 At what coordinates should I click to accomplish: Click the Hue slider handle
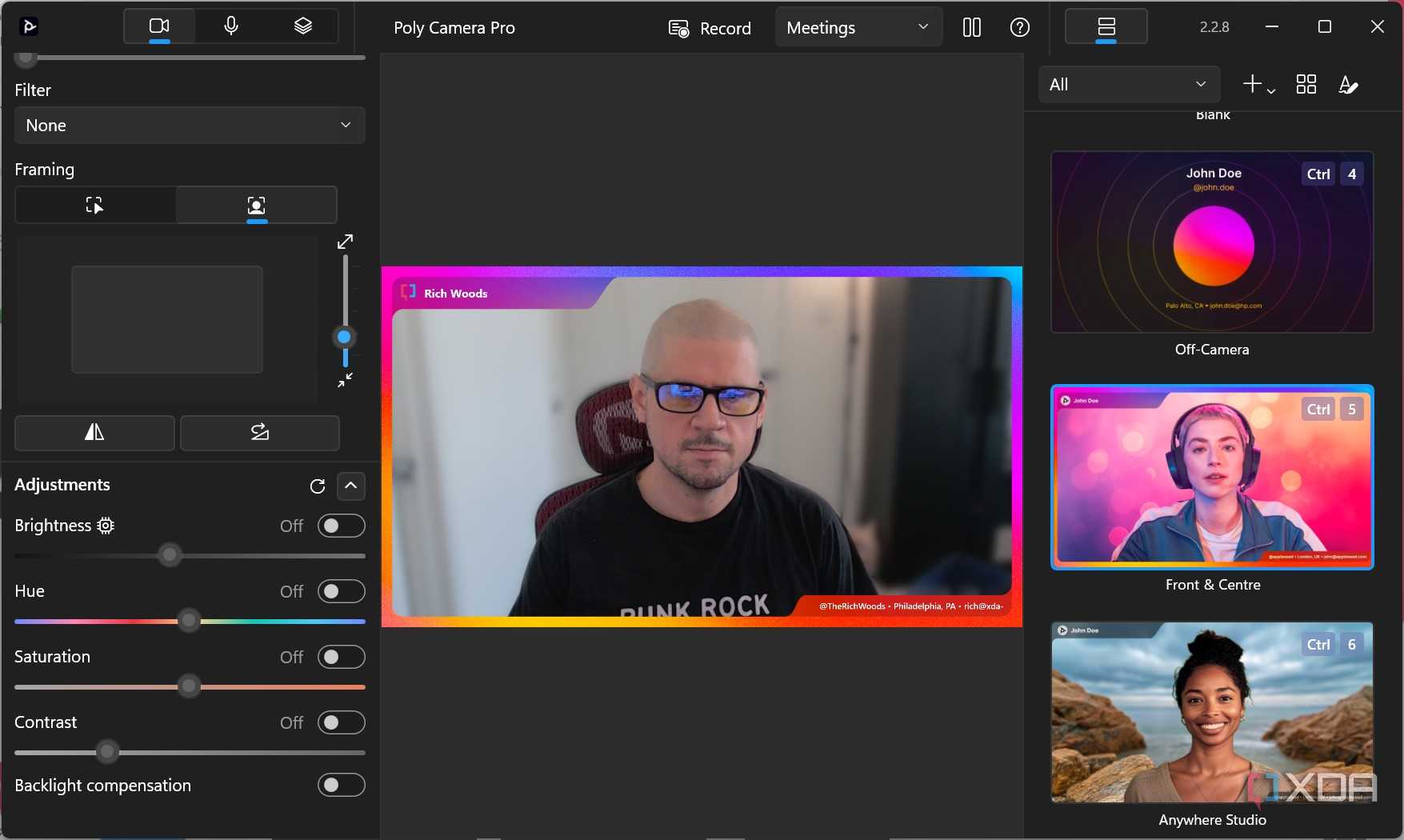point(189,620)
